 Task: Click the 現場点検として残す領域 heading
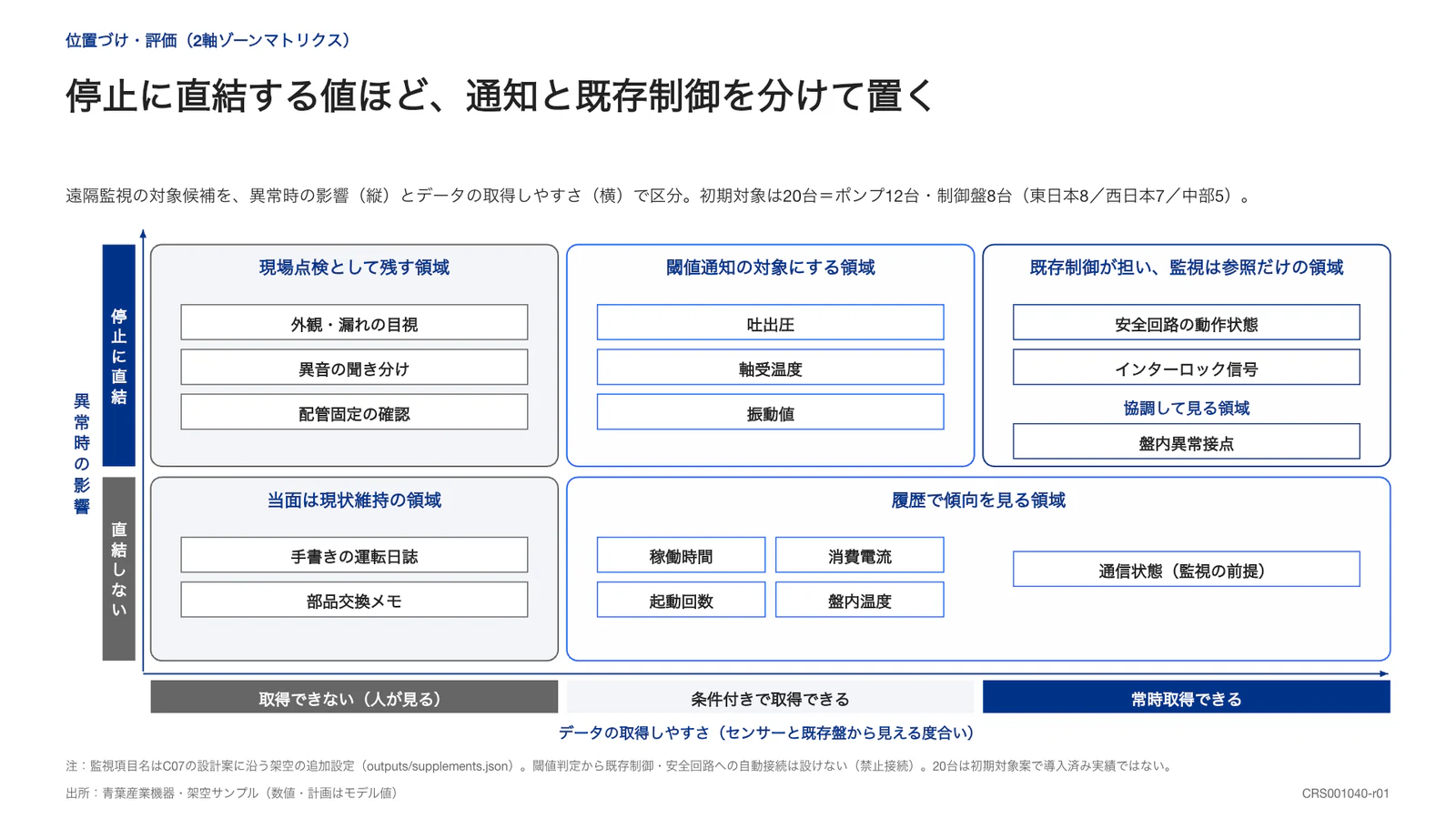[x=354, y=268]
